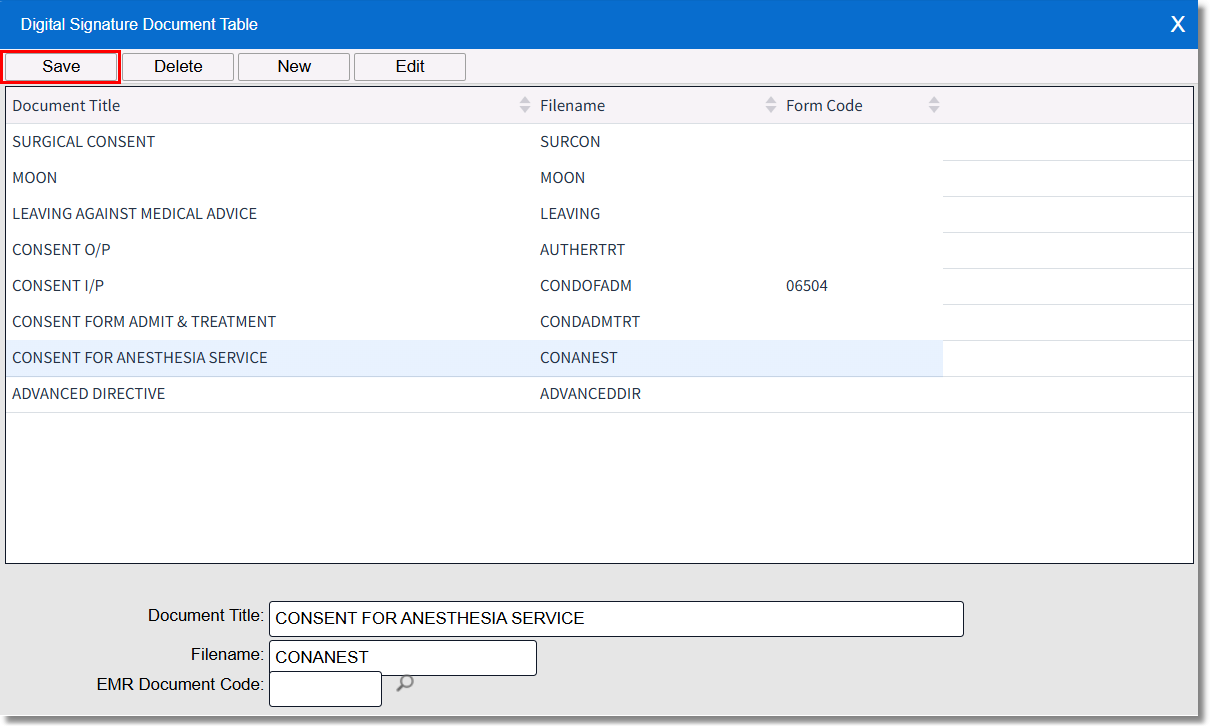The width and height of the screenshot is (1210, 728).
Task: Click into the Document Title text field
Action: (615, 619)
